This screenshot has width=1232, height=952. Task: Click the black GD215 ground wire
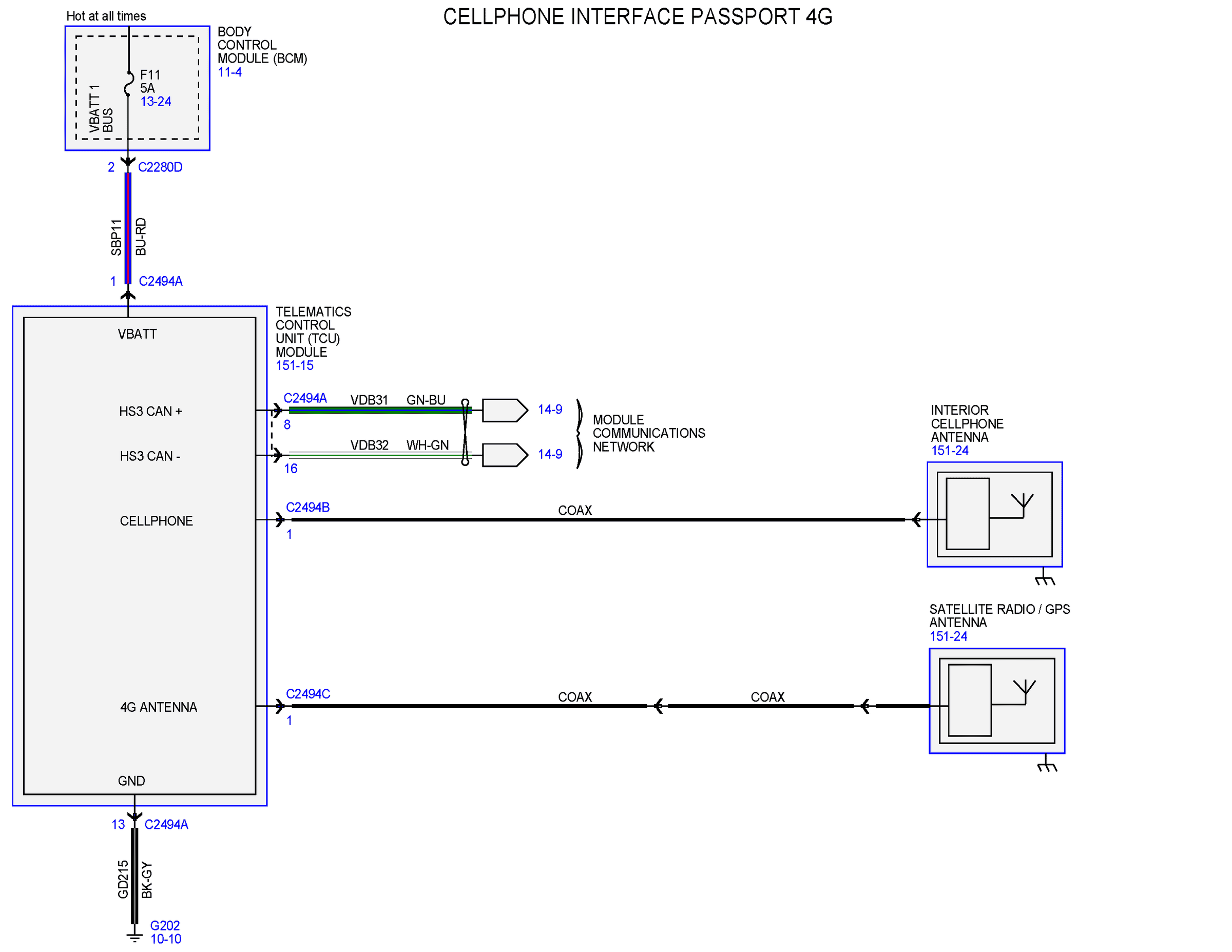pyautogui.click(x=134, y=876)
